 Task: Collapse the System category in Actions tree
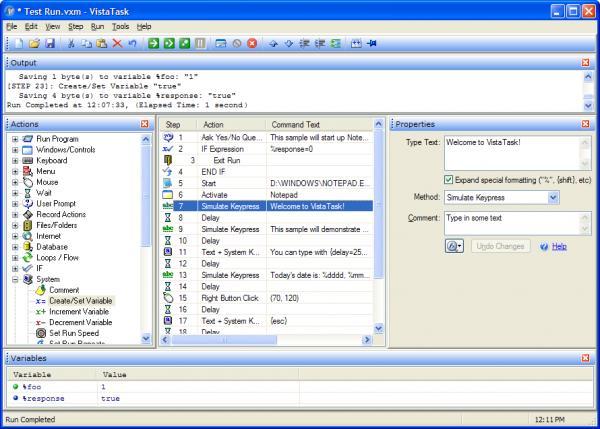coord(16,280)
